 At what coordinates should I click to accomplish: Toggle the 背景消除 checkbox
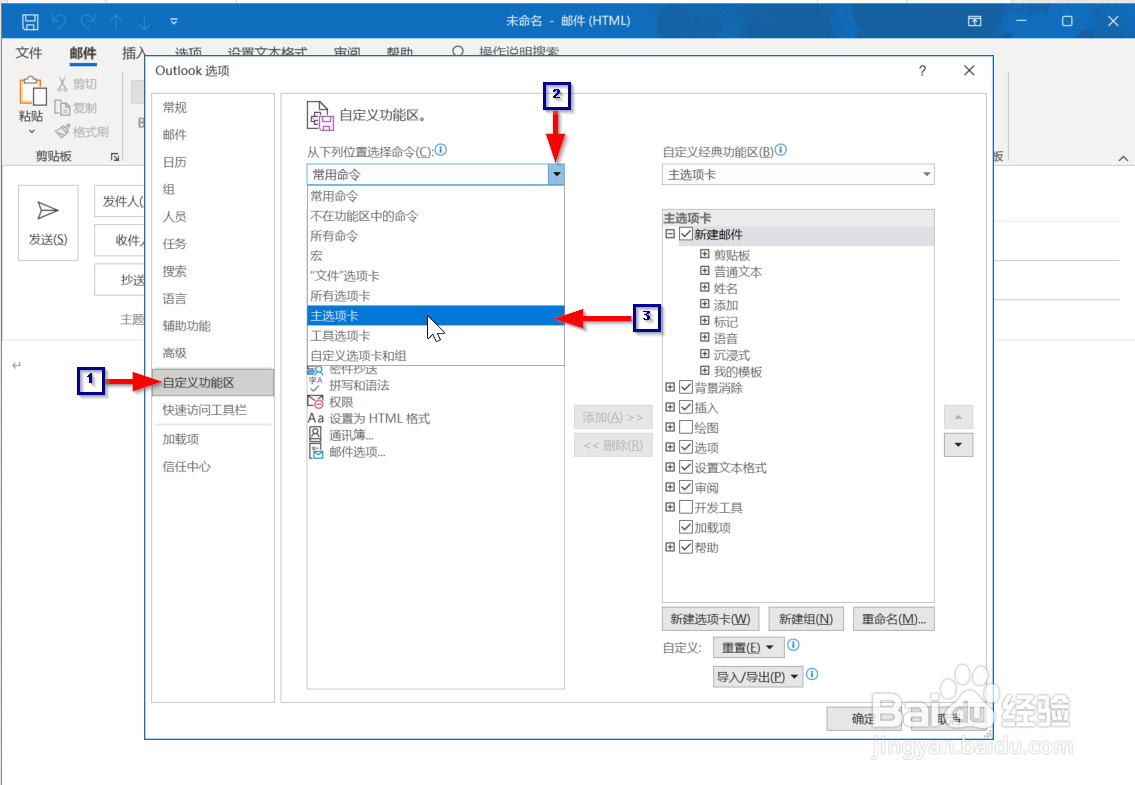point(685,388)
